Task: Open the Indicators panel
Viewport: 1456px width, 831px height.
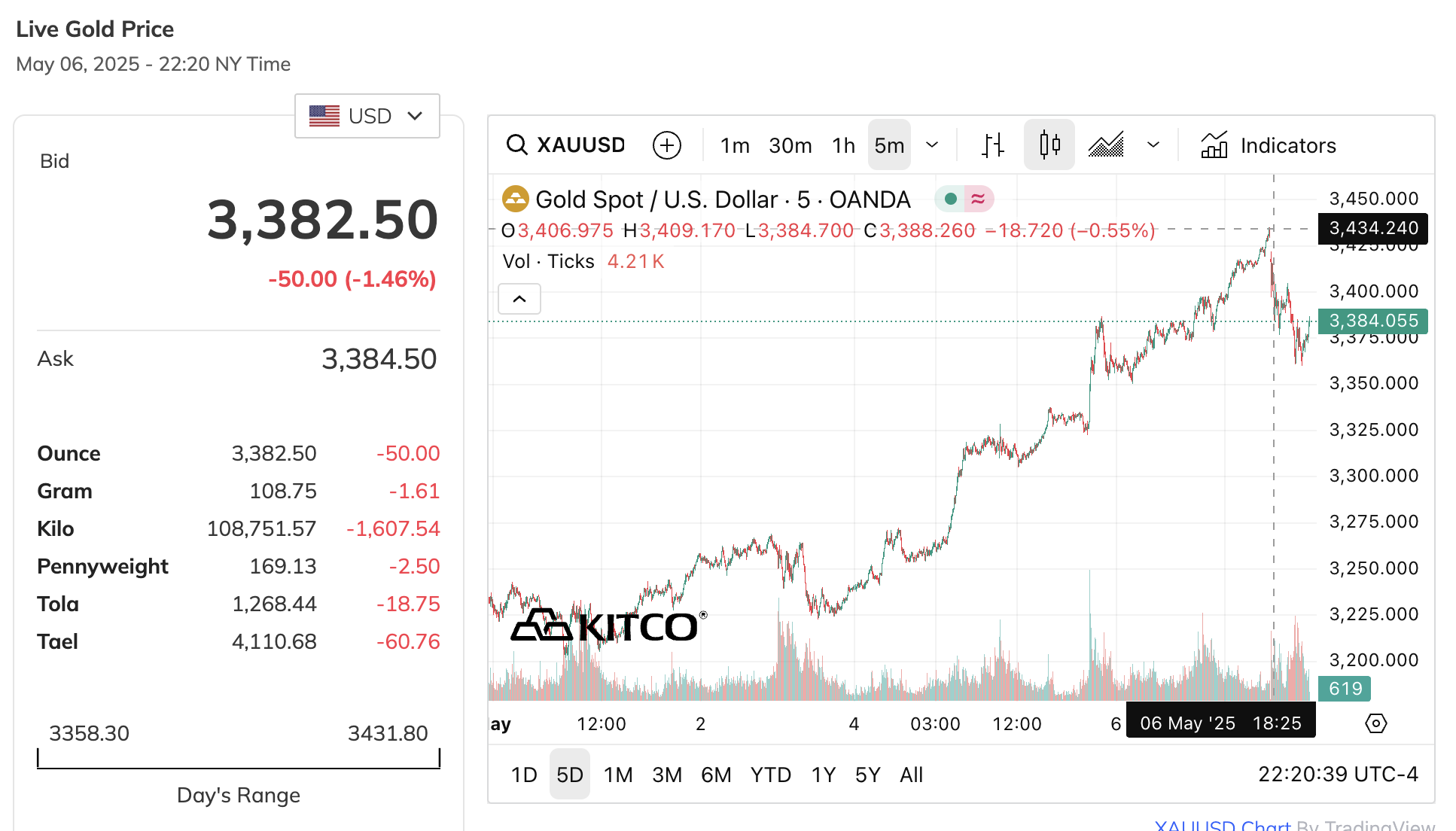Action: (x=1269, y=145)
